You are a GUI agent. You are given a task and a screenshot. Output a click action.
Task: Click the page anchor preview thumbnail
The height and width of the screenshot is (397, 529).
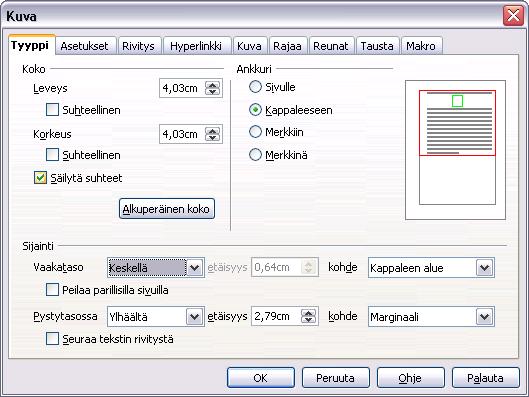click(x=455, y=150)
